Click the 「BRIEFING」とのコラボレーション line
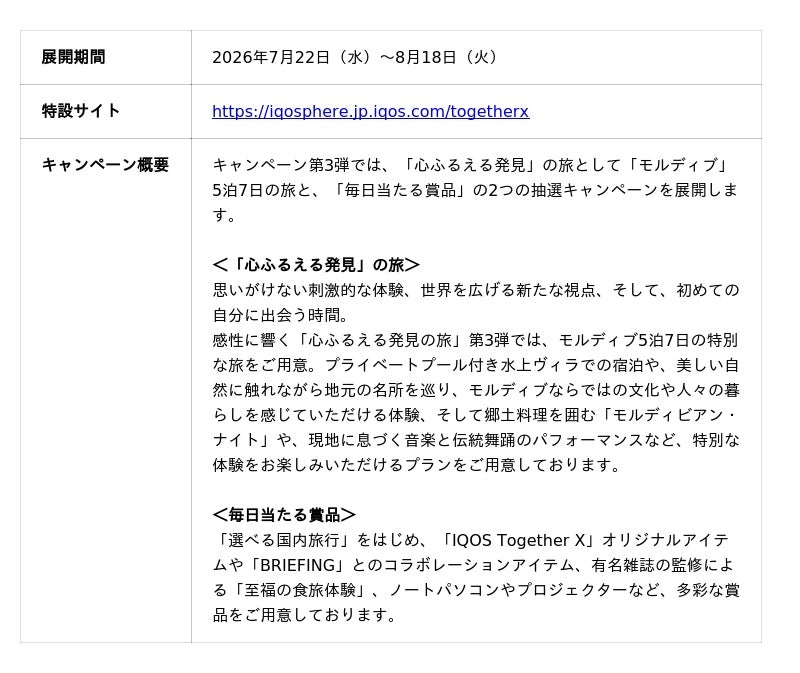 [x=473, y=565]
